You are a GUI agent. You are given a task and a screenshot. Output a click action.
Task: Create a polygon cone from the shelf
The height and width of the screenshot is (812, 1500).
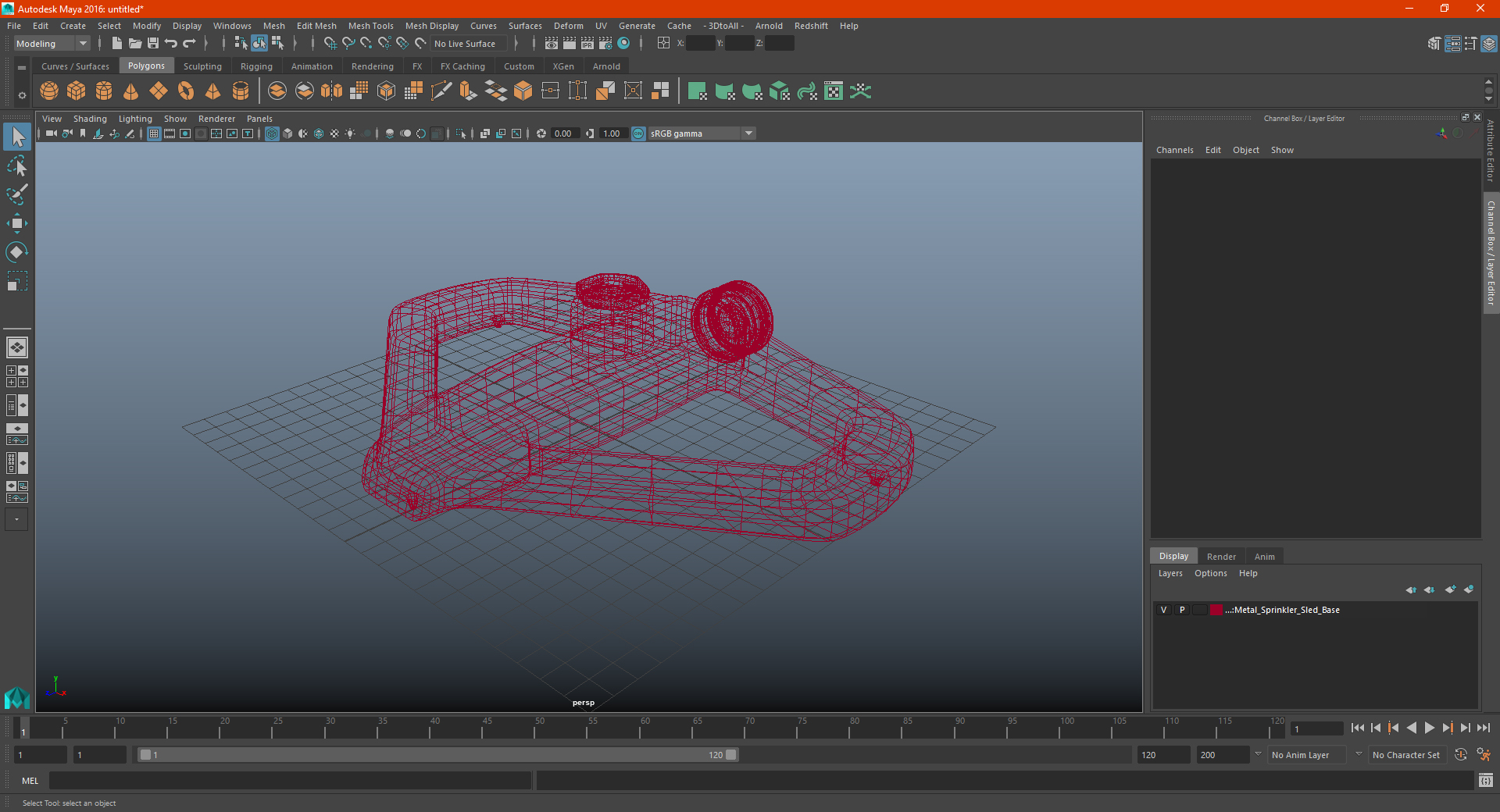pos(131,91)
